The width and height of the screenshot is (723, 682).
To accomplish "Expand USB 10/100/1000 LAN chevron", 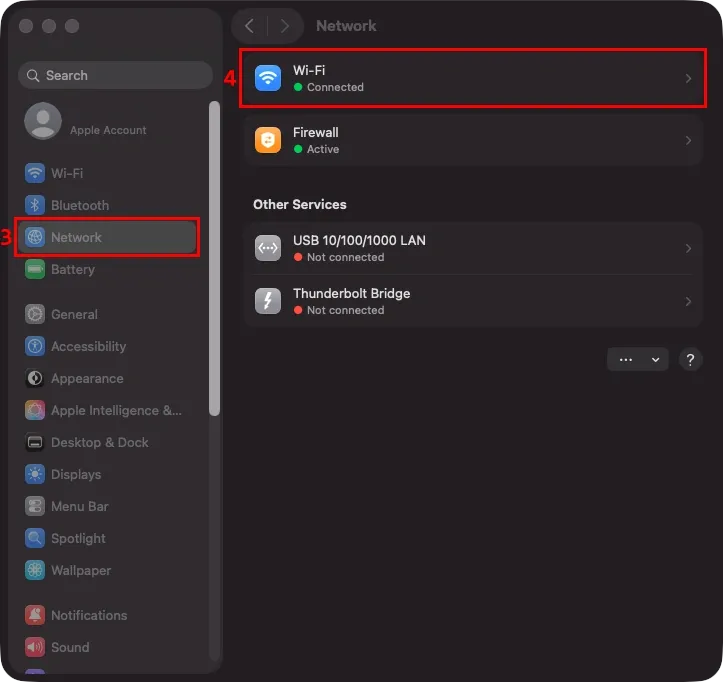I will tap(688, 248).
